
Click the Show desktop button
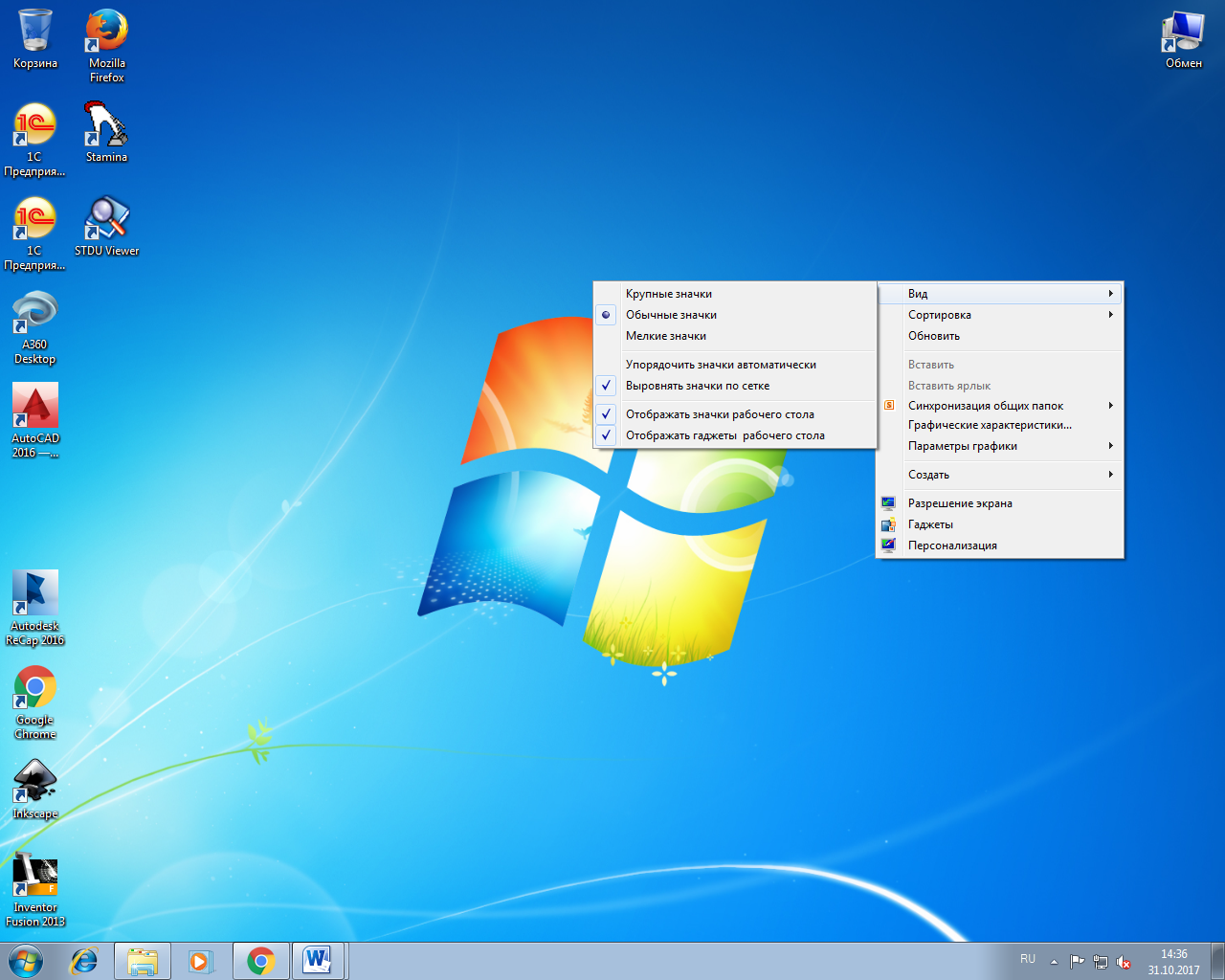point(1217,961)
